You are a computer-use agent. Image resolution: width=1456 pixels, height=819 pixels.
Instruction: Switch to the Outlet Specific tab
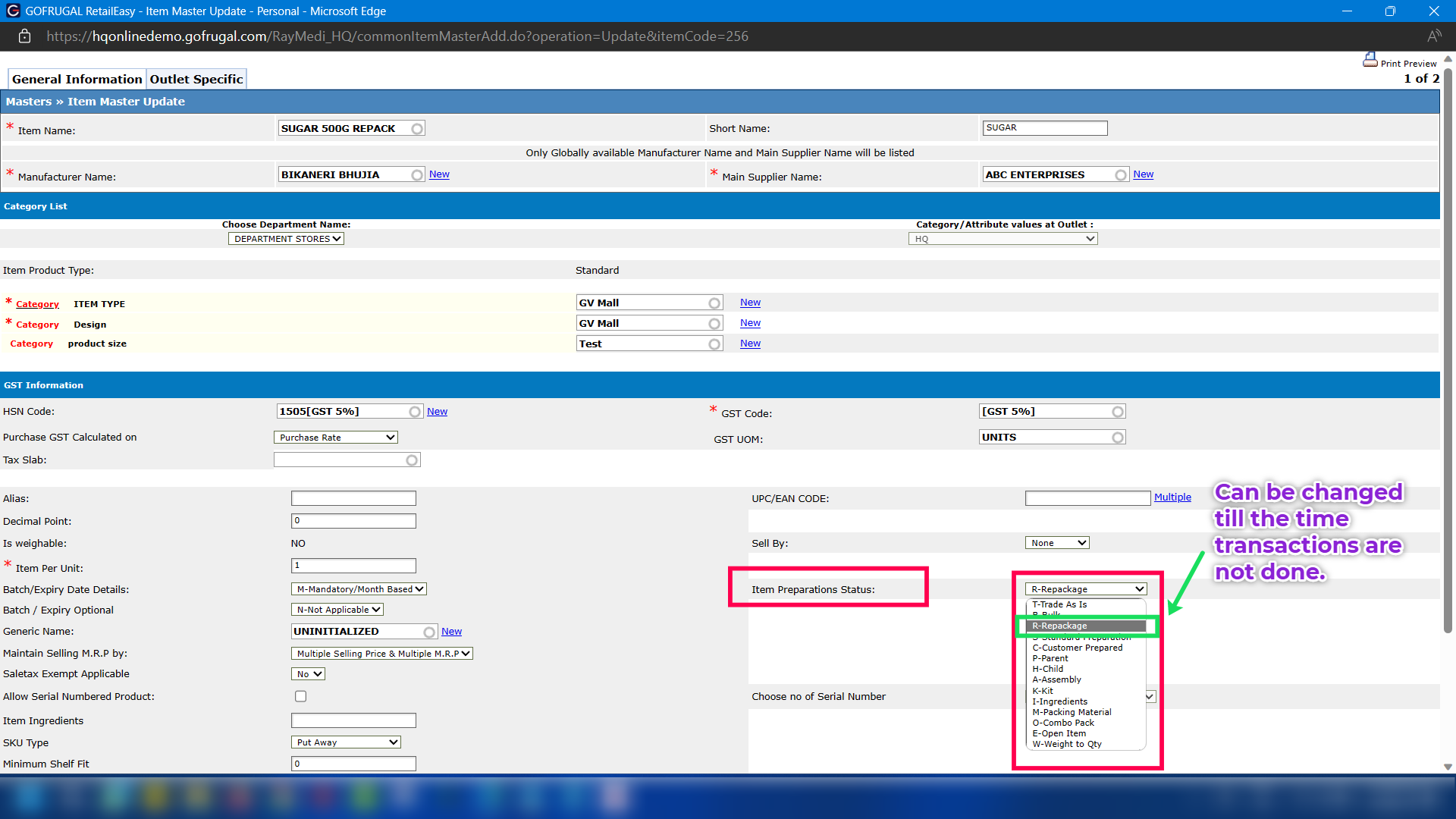tap(196, 79)
